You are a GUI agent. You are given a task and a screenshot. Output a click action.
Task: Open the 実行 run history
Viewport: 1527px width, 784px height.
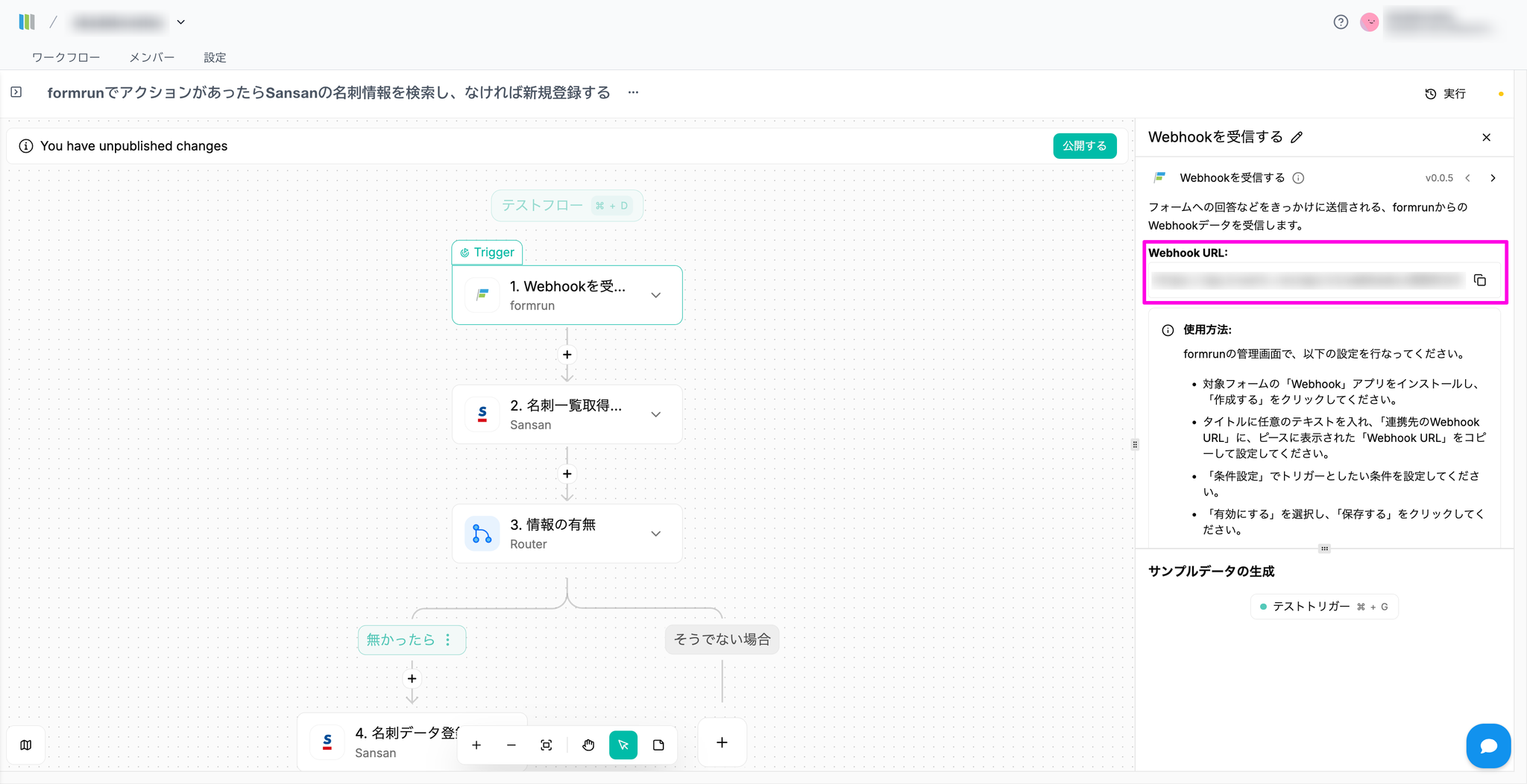coord(1445,94)
